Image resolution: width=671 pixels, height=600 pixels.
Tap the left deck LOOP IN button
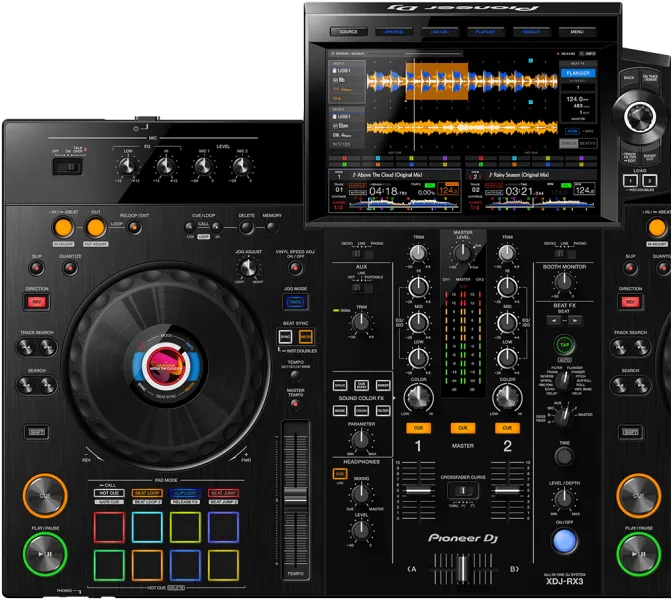click(x=63, y=228)
